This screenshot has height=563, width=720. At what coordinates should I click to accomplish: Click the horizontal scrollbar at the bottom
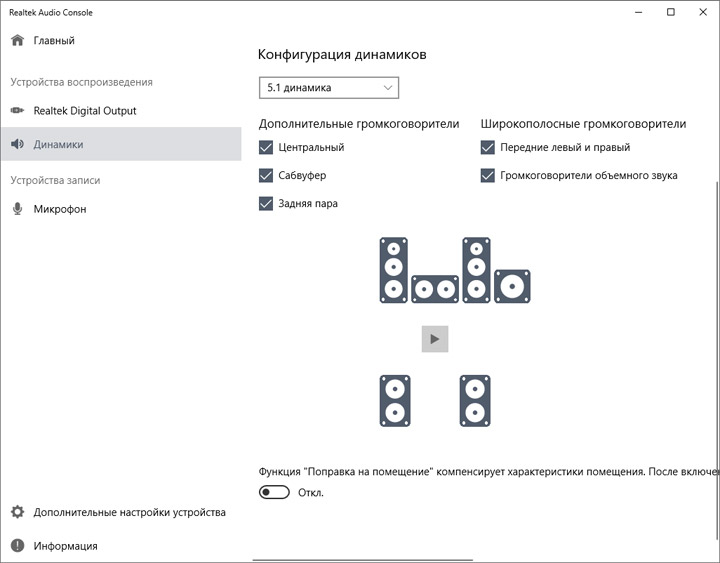tap(400, 560)
